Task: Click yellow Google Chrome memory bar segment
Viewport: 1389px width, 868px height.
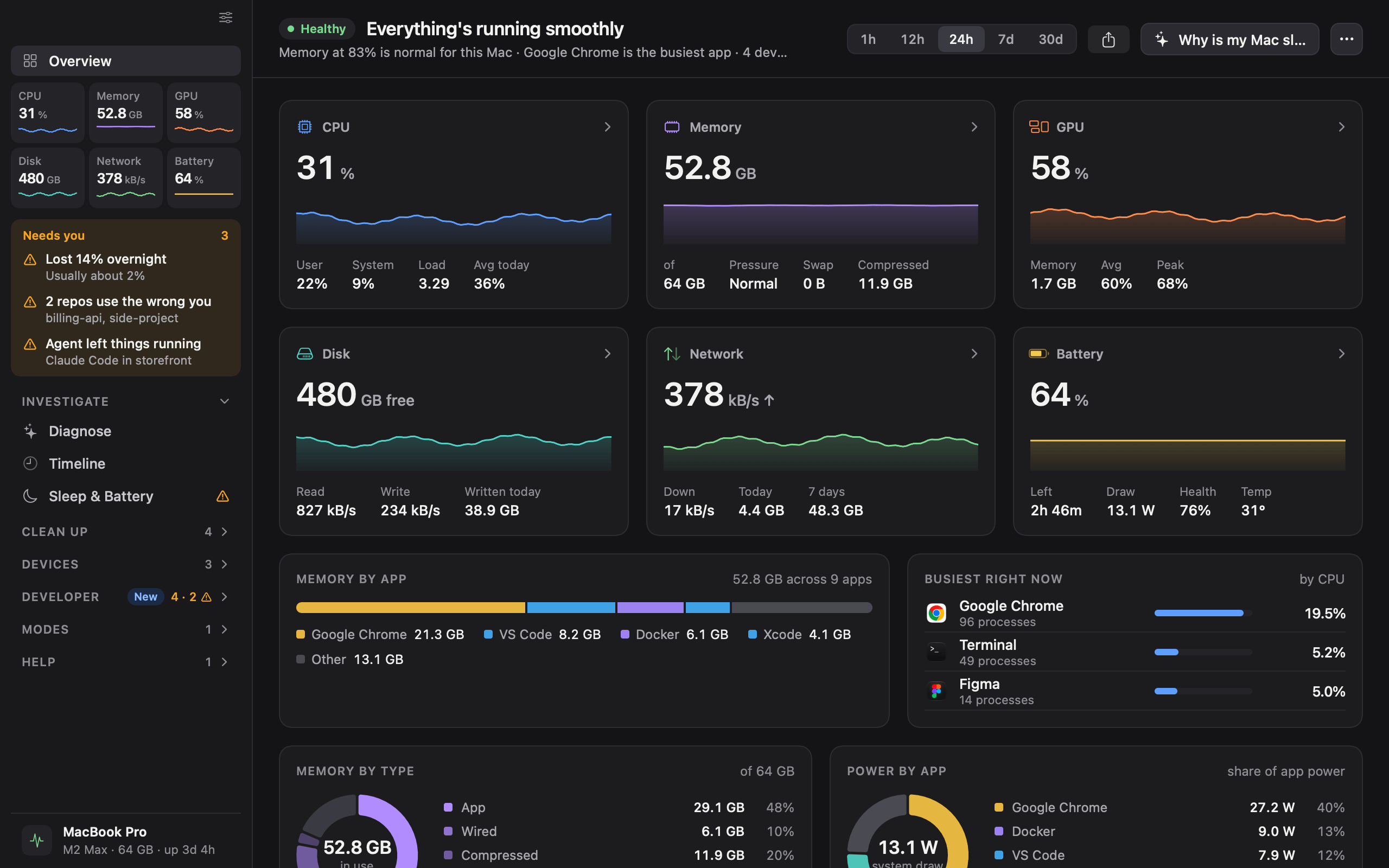Action: click(x=410, y=608)
